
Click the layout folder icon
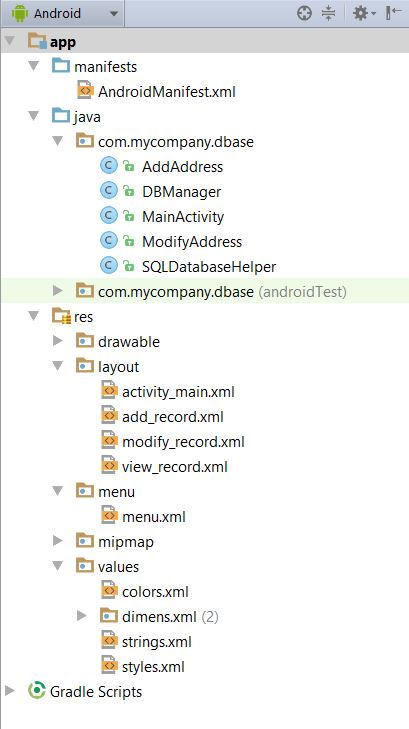click(x=85, y=366)
